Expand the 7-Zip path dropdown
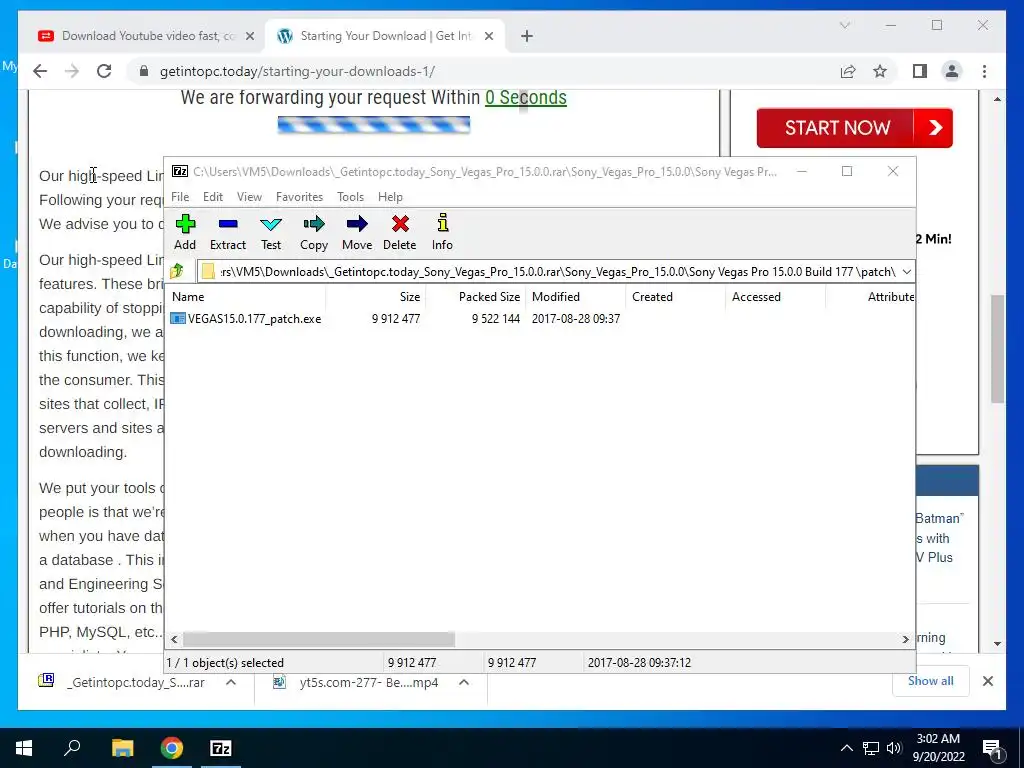The width and height of the screenshot is (1024, 768). [906, 272]
